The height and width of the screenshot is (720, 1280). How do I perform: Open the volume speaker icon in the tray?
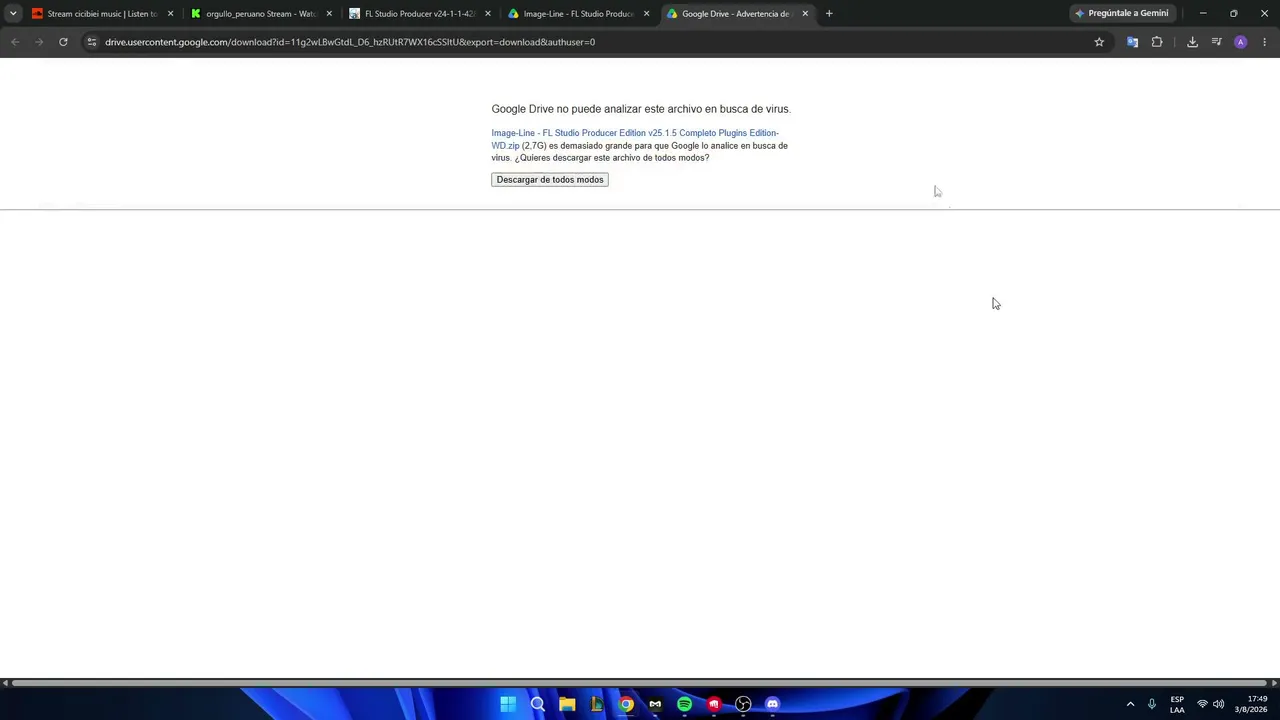1218,704
